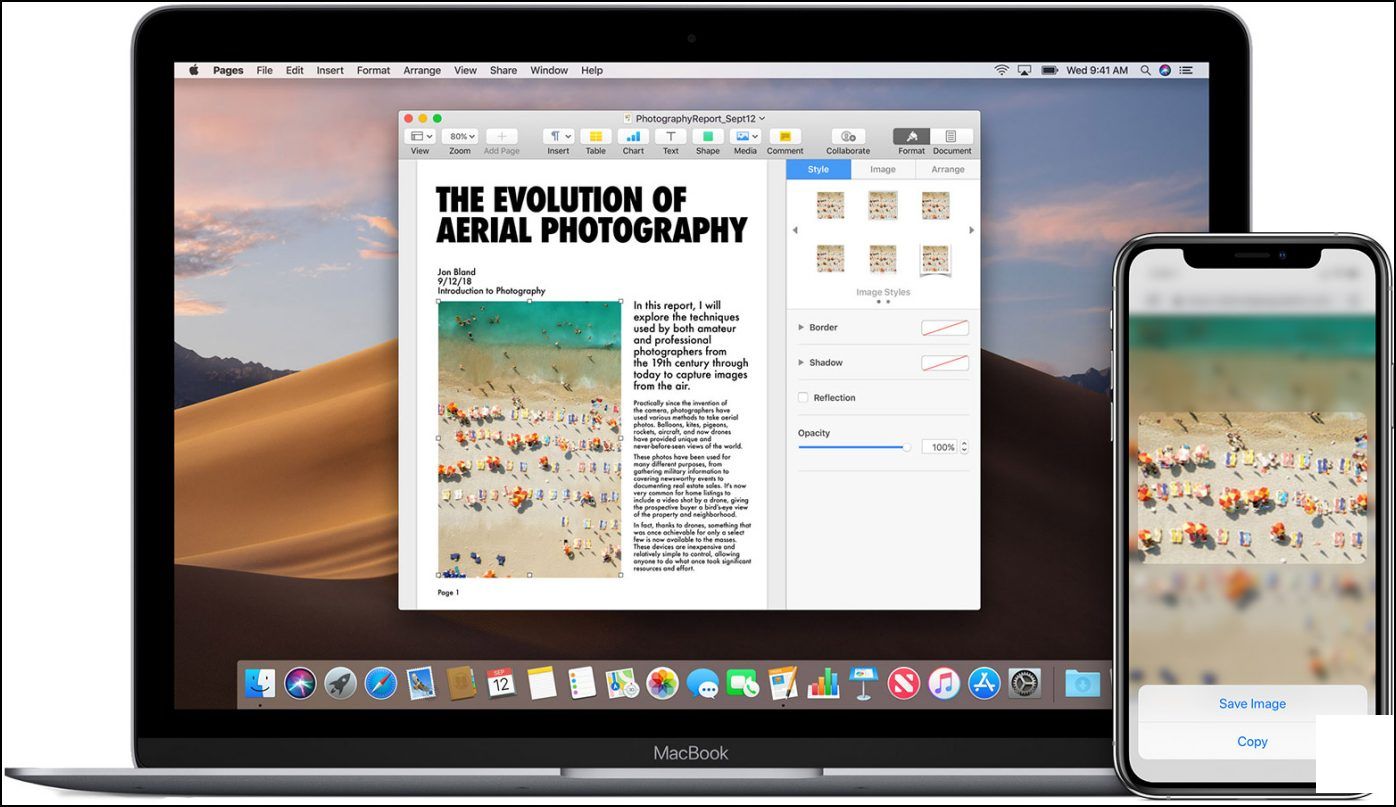Open Numbers from the Dock

coord(822,683)
